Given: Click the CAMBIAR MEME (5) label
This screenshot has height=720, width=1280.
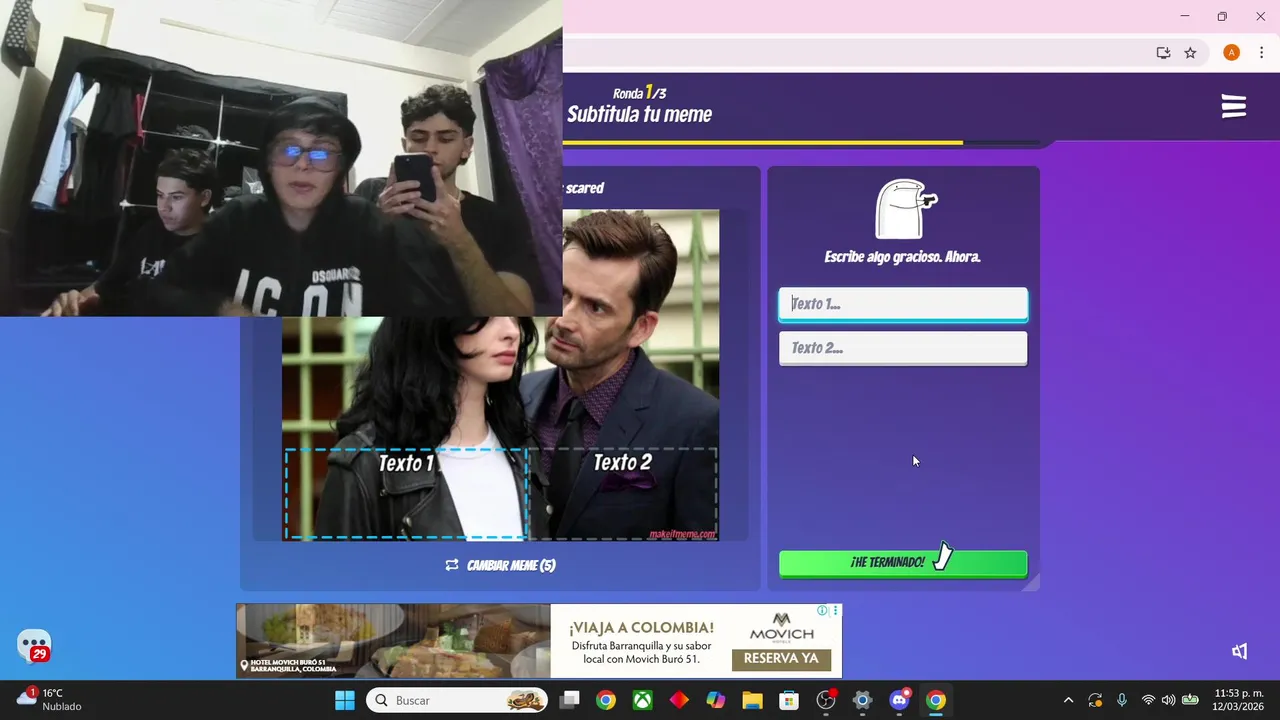Looking at the screenshot, I should point(511,565).
